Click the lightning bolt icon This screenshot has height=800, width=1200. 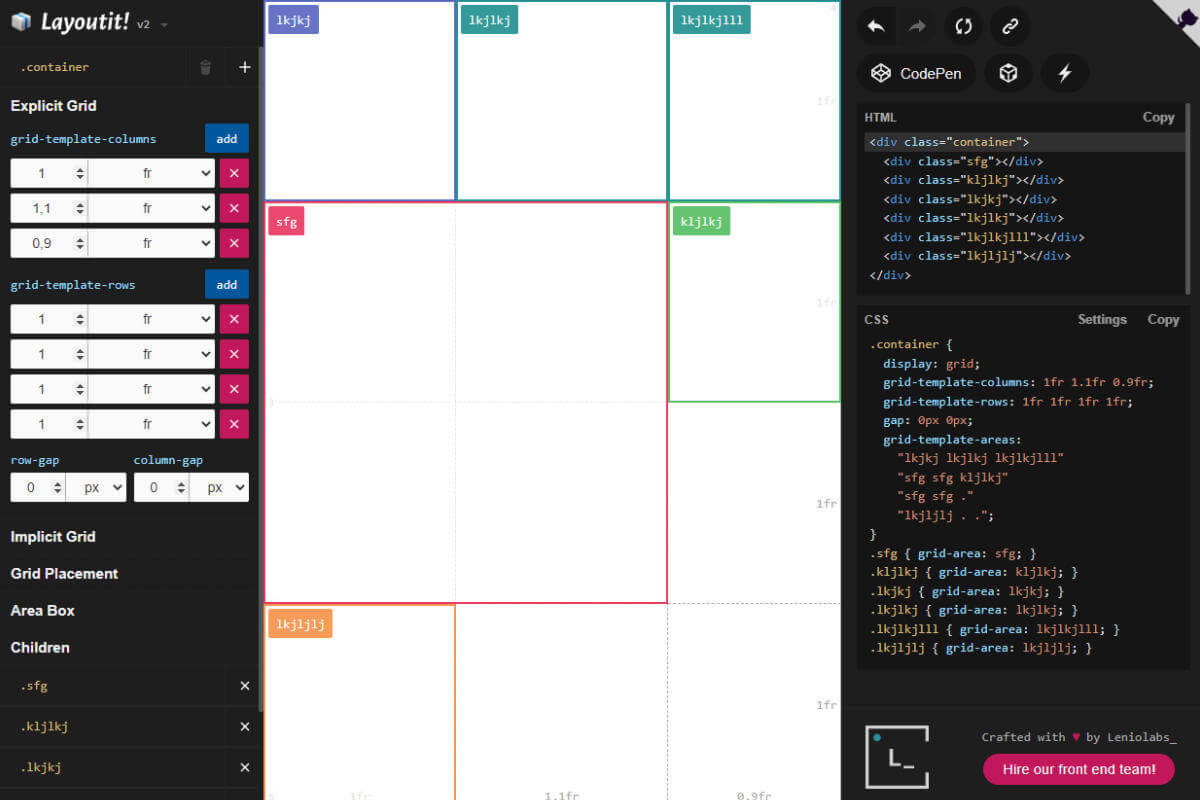pyautogui.click(x=1064, y=73)
